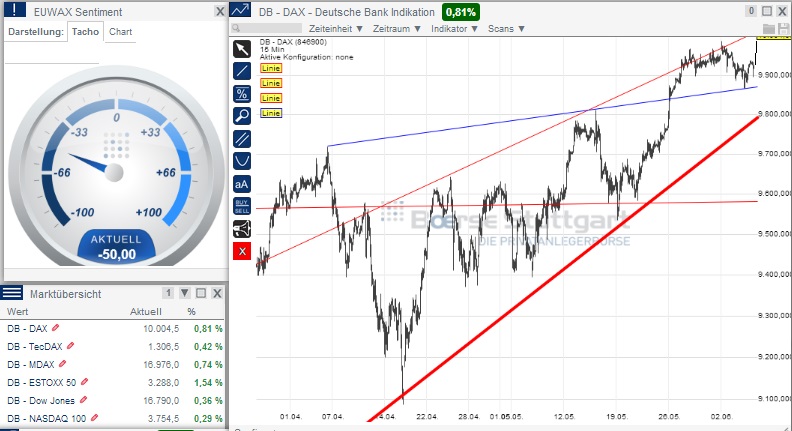Click the EUWAX Sentiment exclamation icon
Screen dimensions: 792x431
15,9
